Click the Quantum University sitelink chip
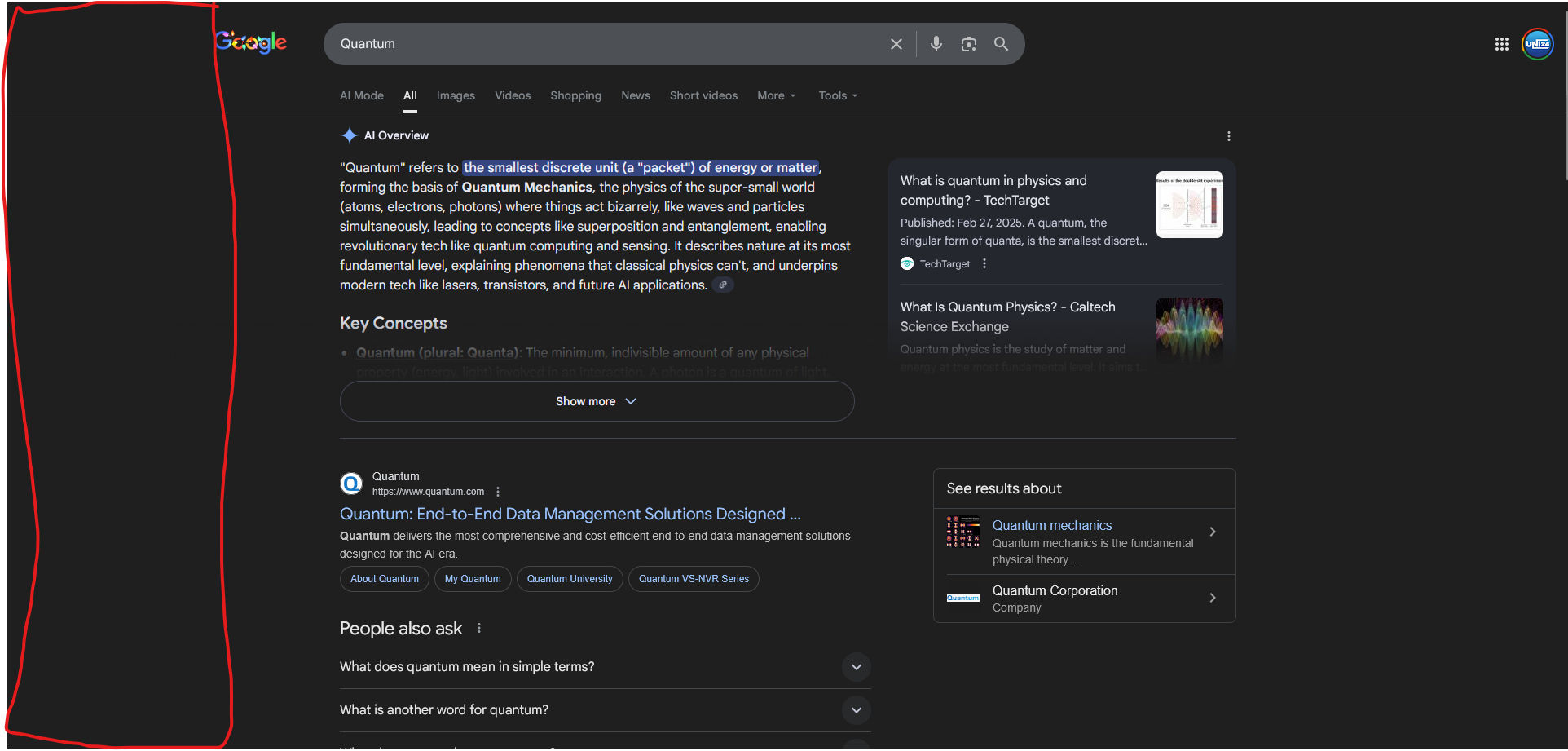Screen dimensions: 1568x751 tap(570, 579)
